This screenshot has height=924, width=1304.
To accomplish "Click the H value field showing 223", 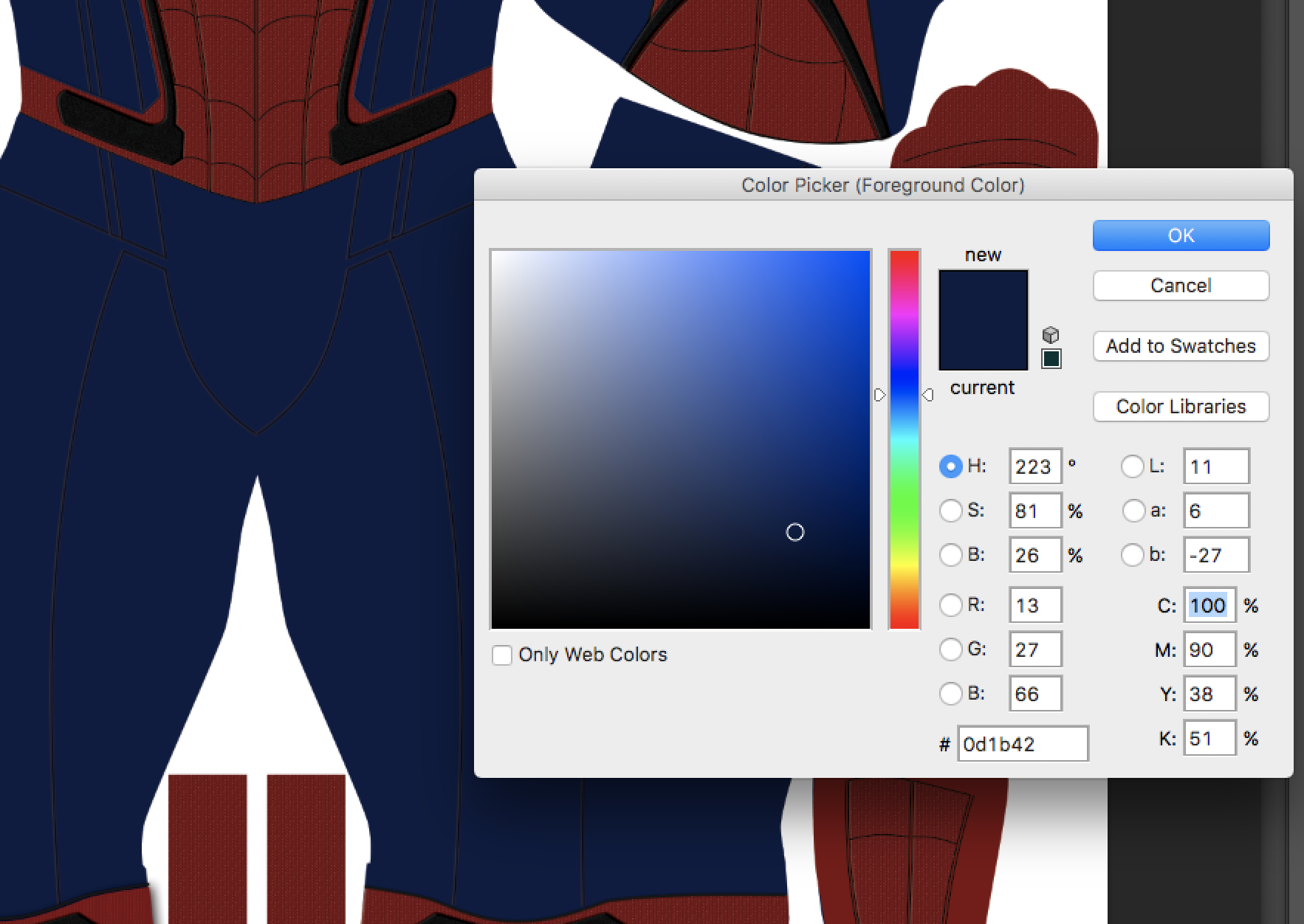I will 1035,466.
